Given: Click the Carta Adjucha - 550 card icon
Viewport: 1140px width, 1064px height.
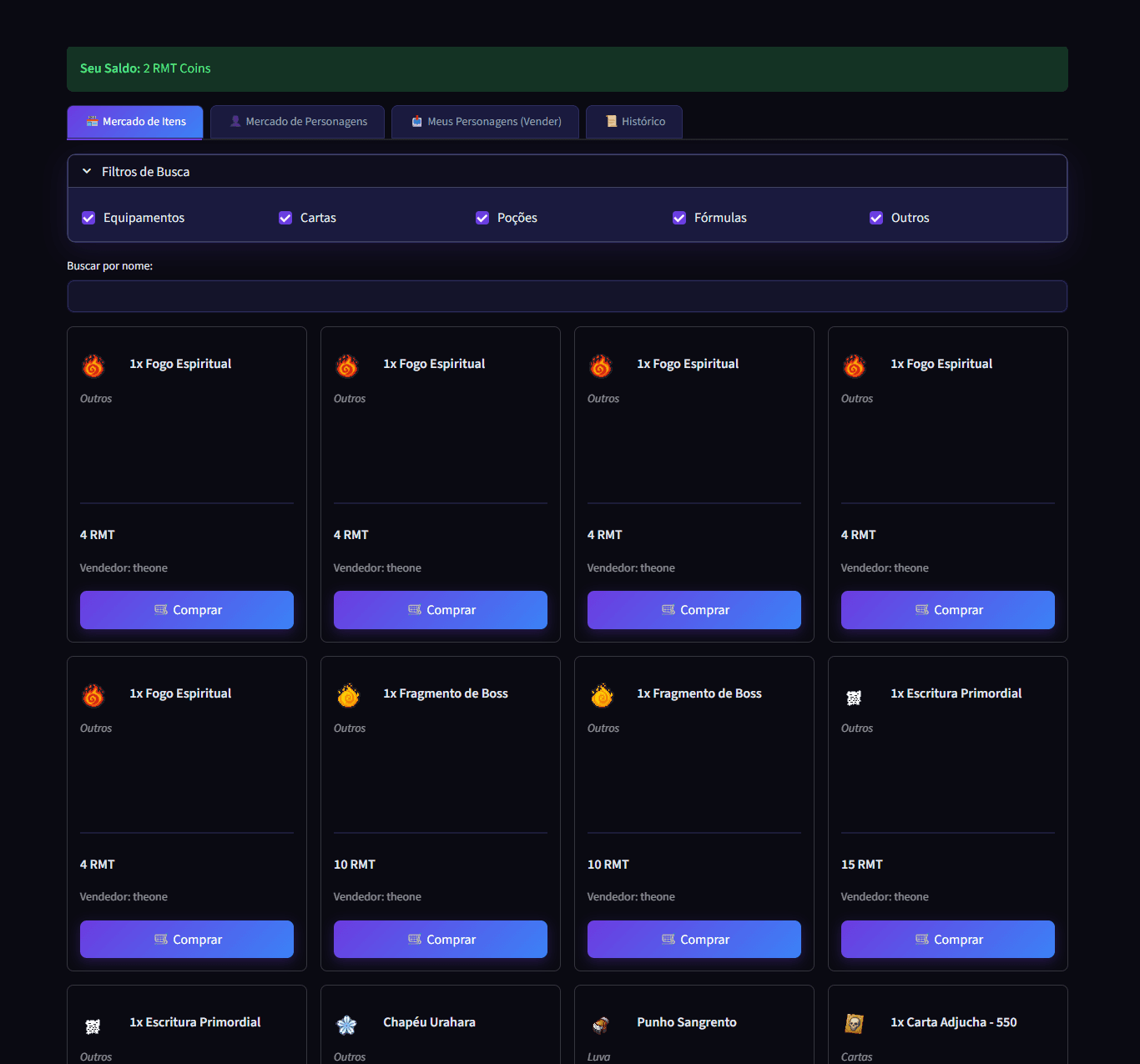Looking at the screenshot, I should click(854, 1024).
